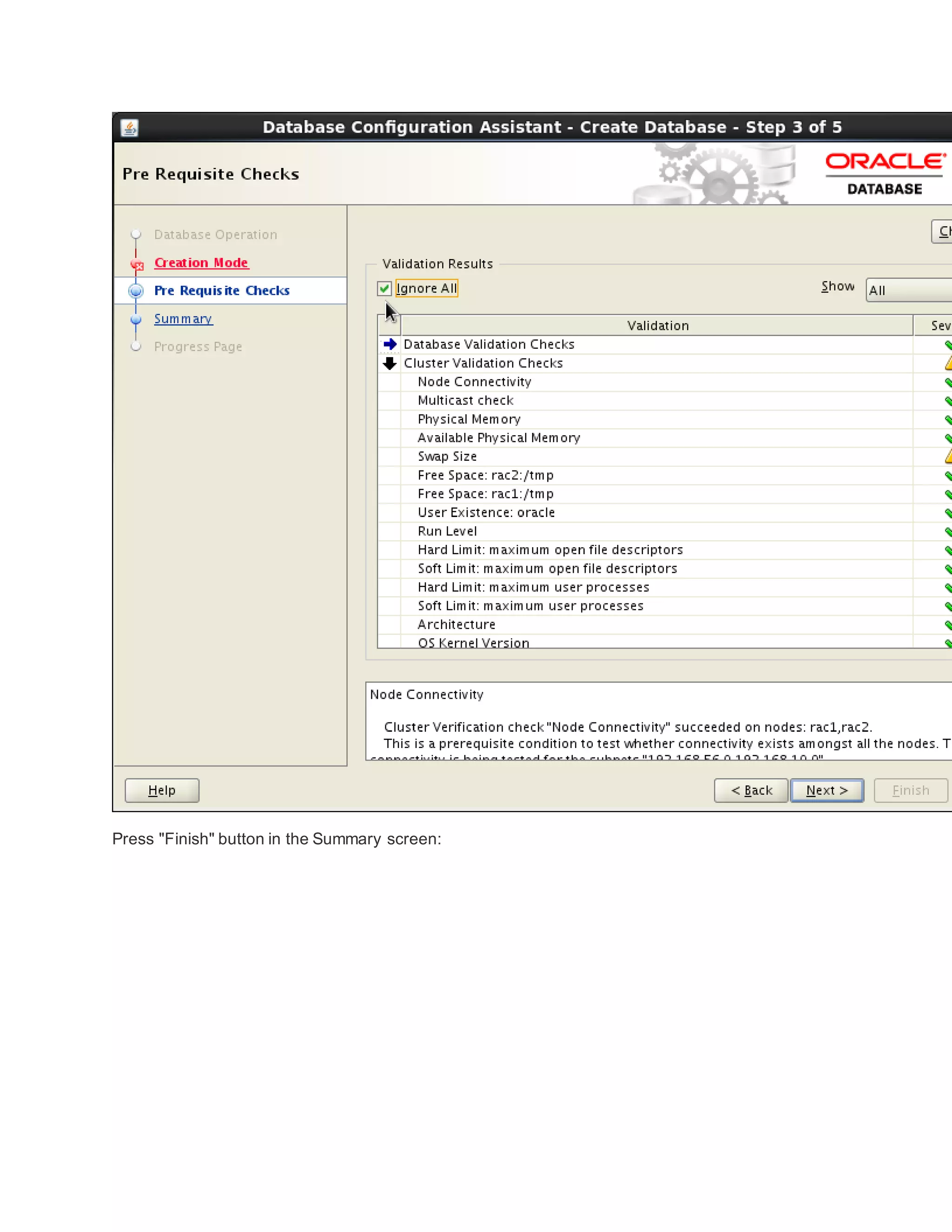Open Help for this wizard
The width and height of the screenshot is (952, 1232).
pyautogui.click(x=162, y=790)
